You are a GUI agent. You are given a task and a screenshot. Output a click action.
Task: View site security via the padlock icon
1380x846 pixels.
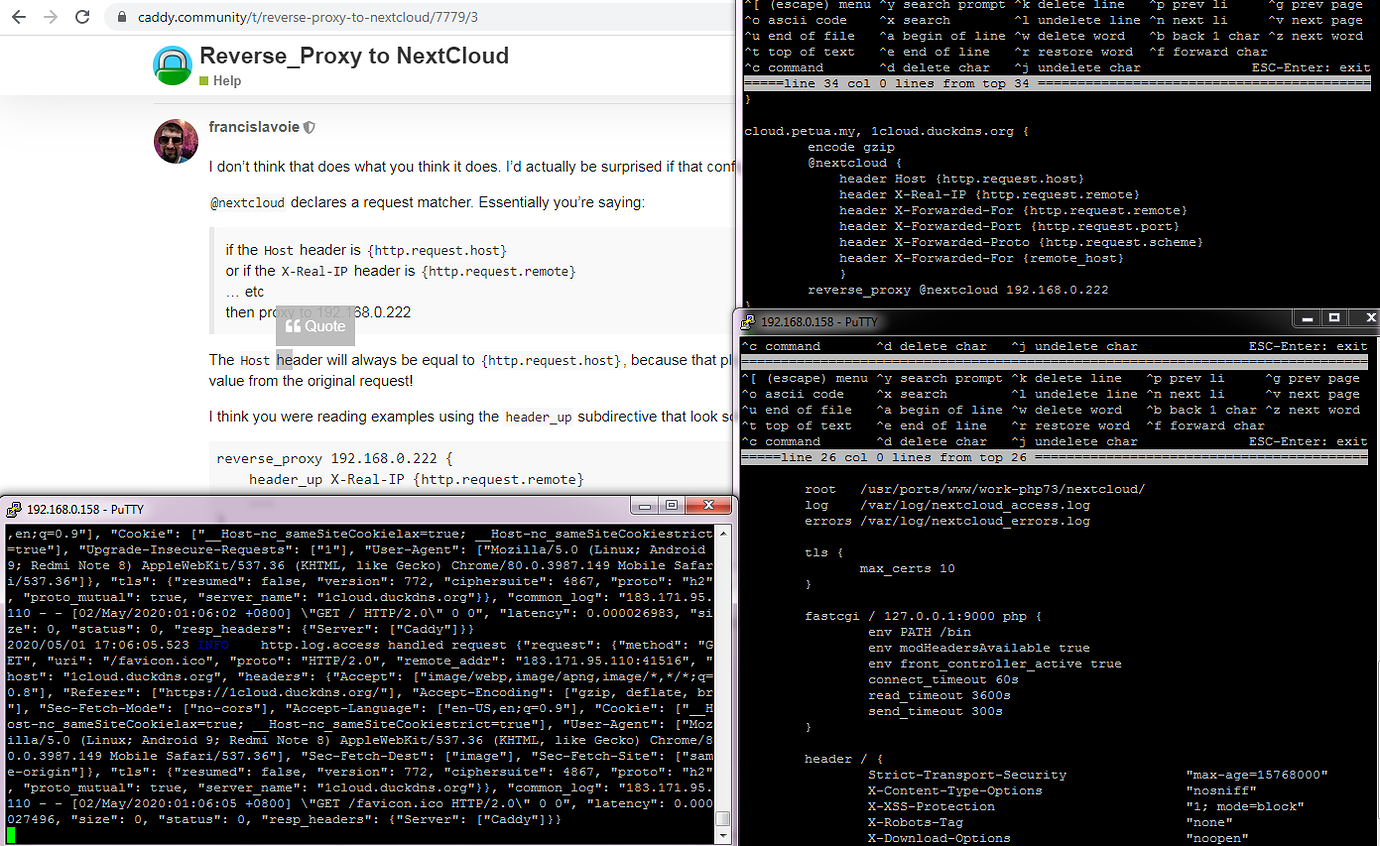[x=120, y=17]
